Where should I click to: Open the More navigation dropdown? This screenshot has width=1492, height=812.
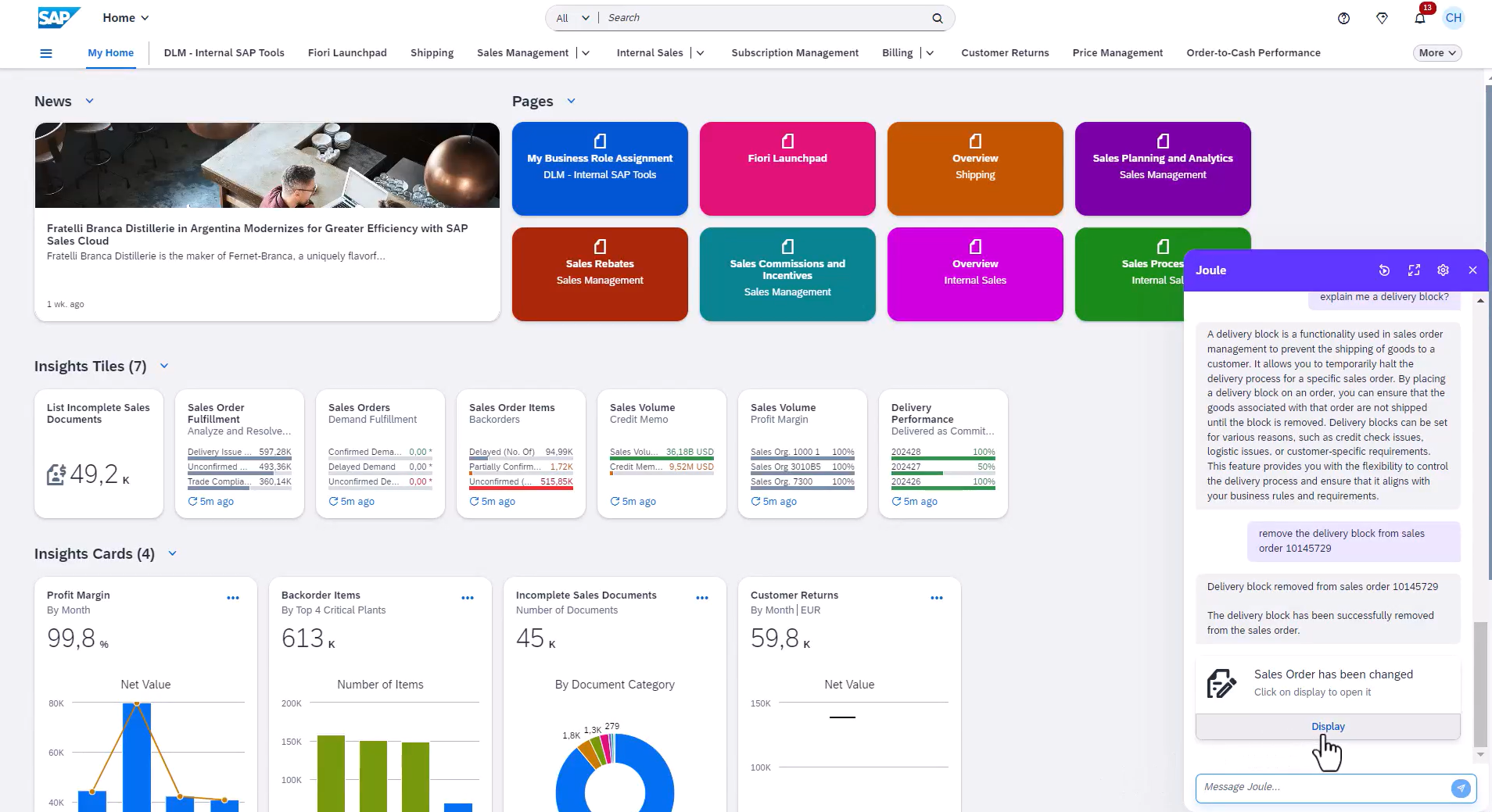1437,53
